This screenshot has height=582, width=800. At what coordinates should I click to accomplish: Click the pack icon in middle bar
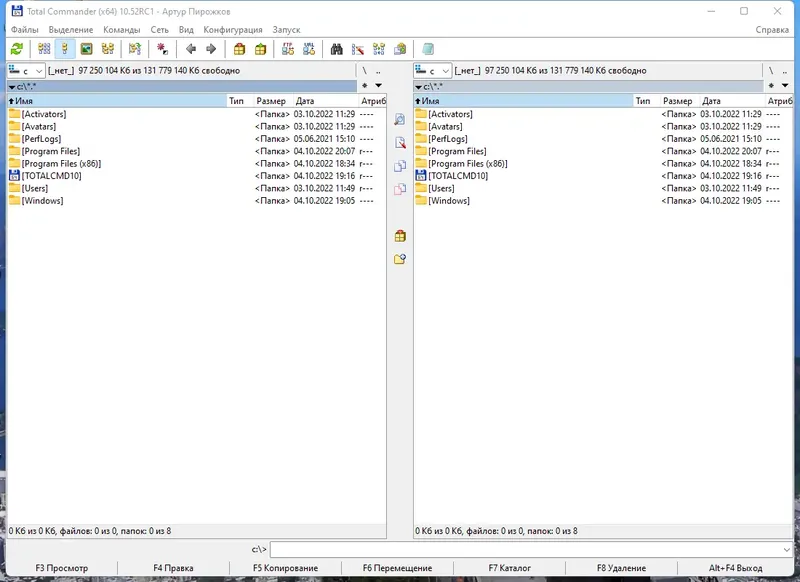click(x=400, y=236)
